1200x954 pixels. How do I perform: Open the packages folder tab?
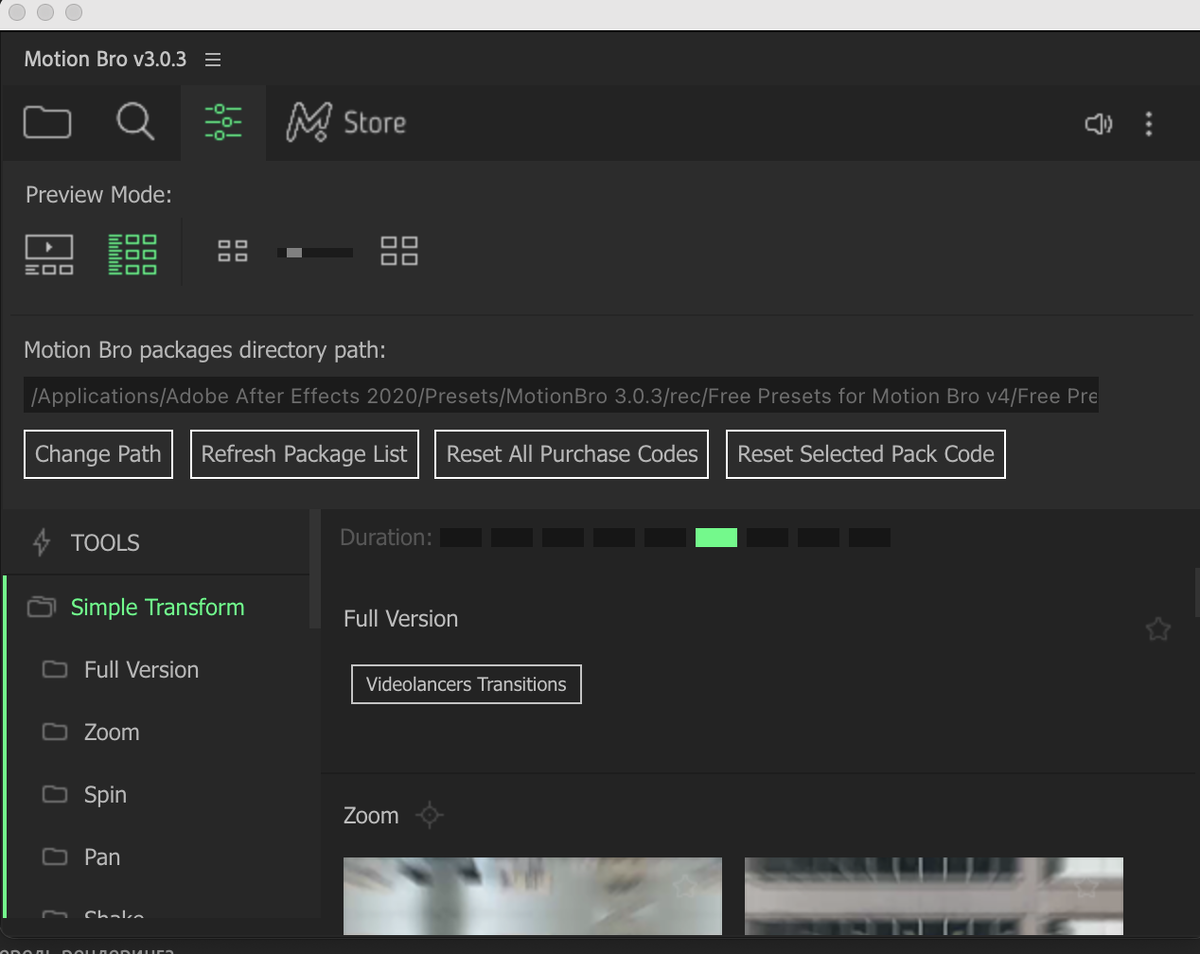pyautogui.click(x=47, y=123)
